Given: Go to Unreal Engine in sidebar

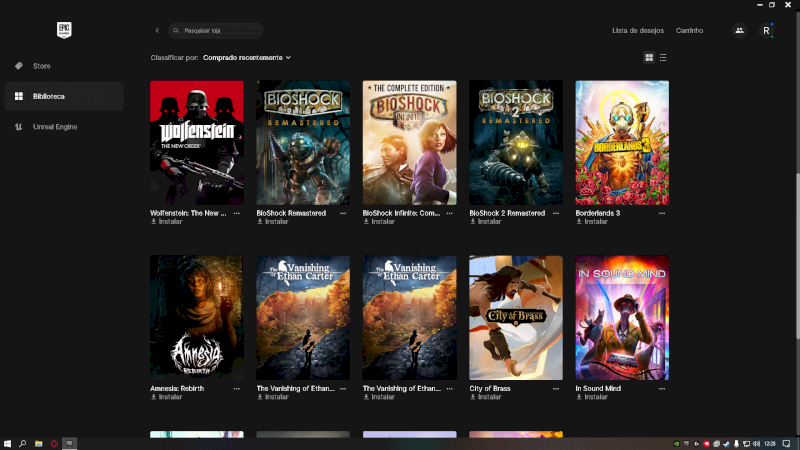Looking at the screenshot, I should [54, 127].
